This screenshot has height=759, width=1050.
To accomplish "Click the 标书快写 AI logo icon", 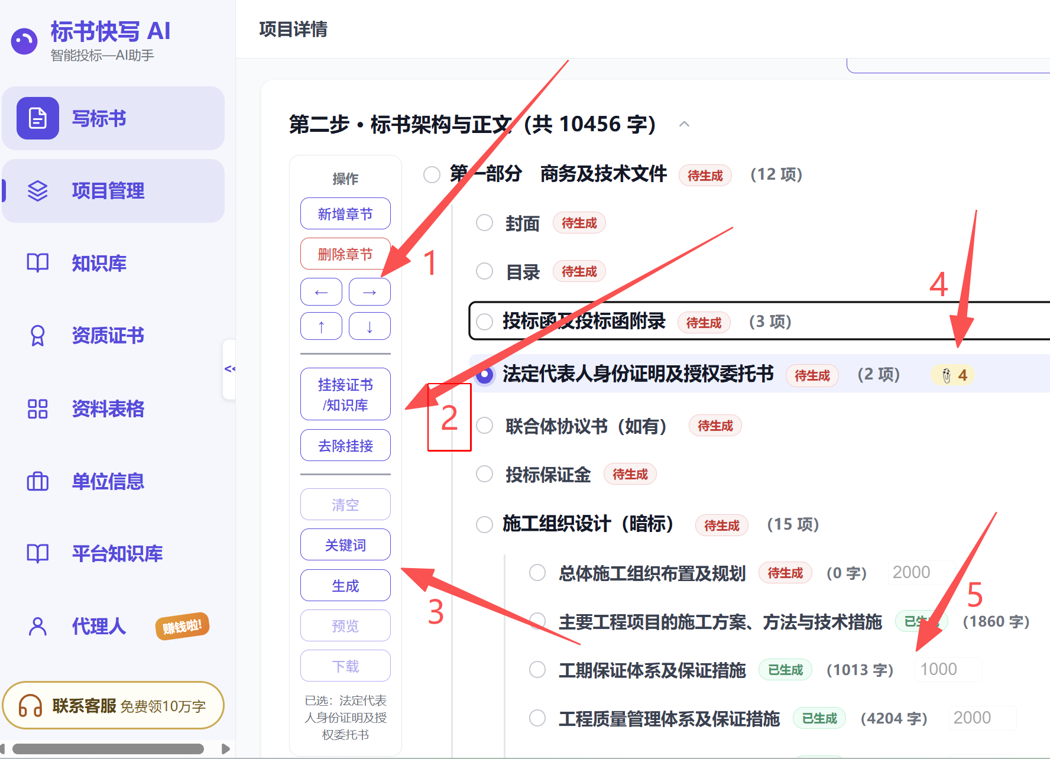I will point(24,42).
